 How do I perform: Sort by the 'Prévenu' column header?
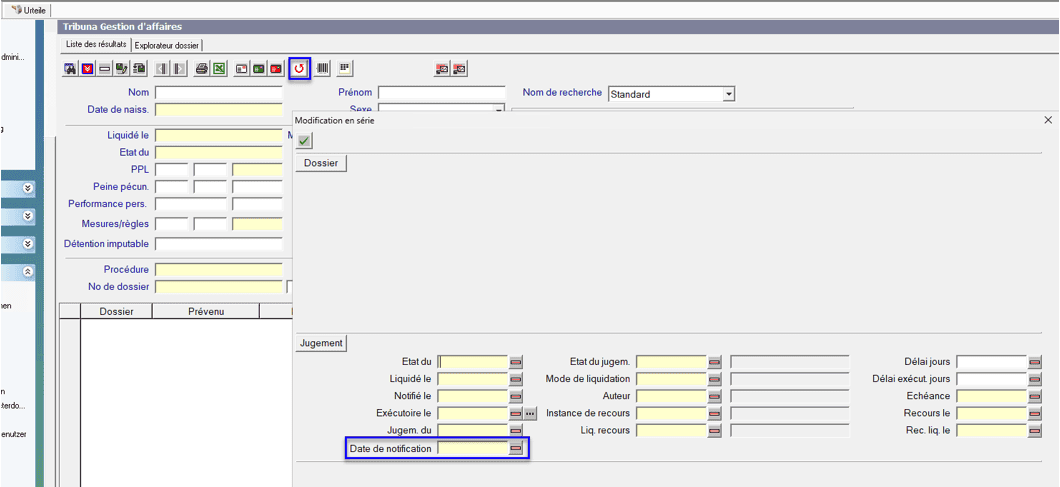[206, 311]
